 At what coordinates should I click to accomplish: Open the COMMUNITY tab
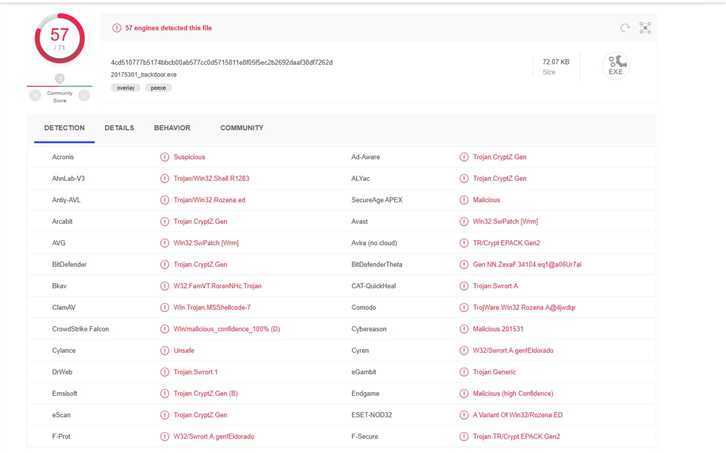point(242,128)
